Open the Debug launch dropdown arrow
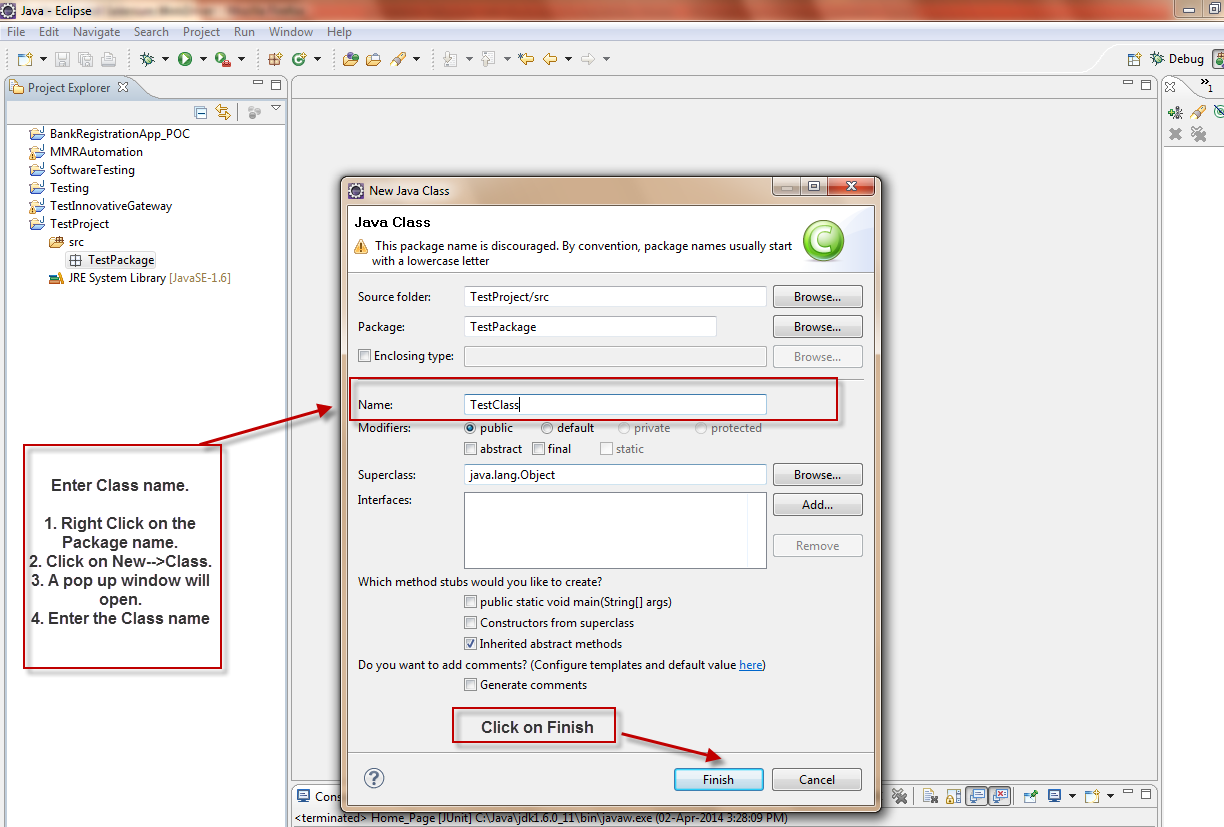The image size is (1224, 827). pyautogui.click(x=165, y=59)
